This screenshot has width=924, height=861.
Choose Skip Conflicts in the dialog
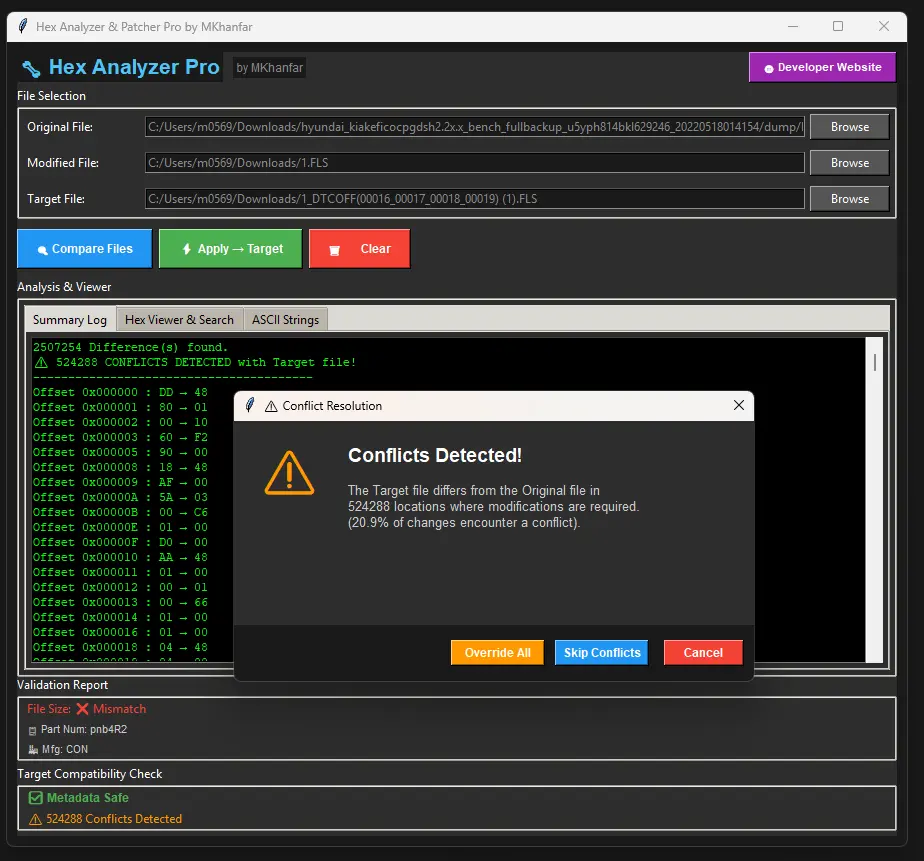coord(601,652)
